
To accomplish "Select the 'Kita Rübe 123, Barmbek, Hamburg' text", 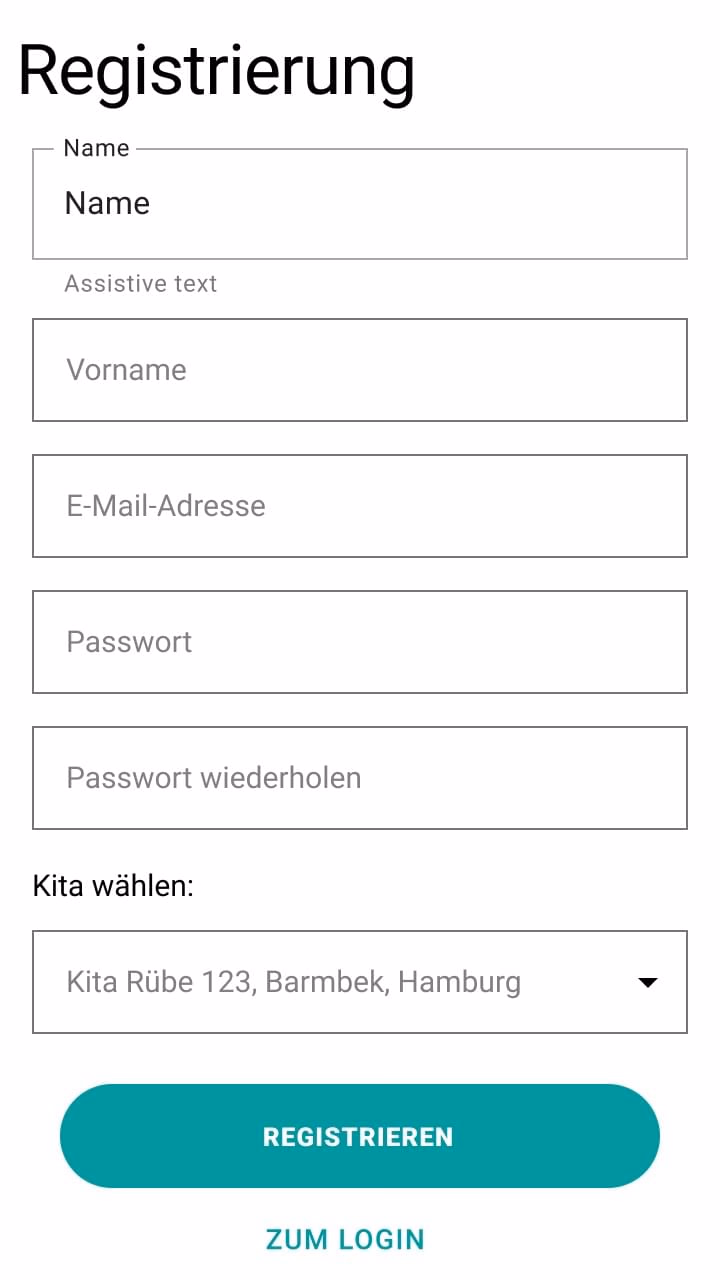I will pos(293,982).
